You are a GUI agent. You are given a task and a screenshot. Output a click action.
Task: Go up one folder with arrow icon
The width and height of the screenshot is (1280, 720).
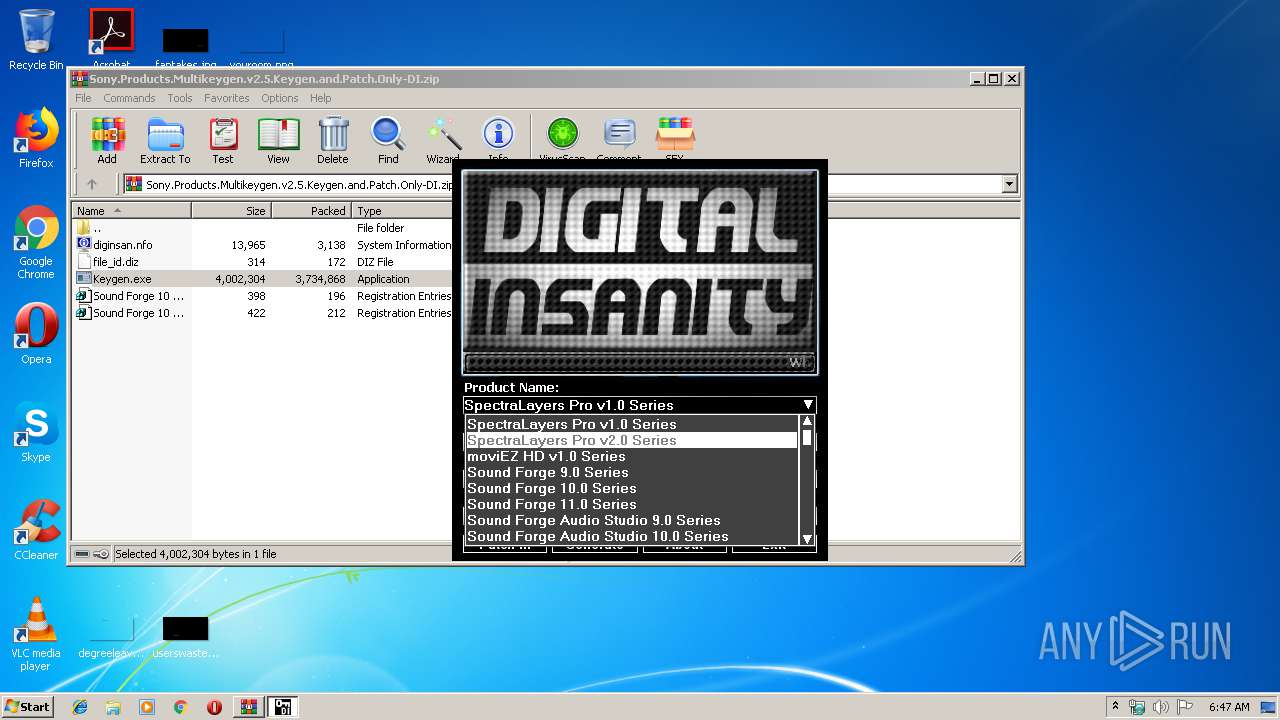point(92,184)
